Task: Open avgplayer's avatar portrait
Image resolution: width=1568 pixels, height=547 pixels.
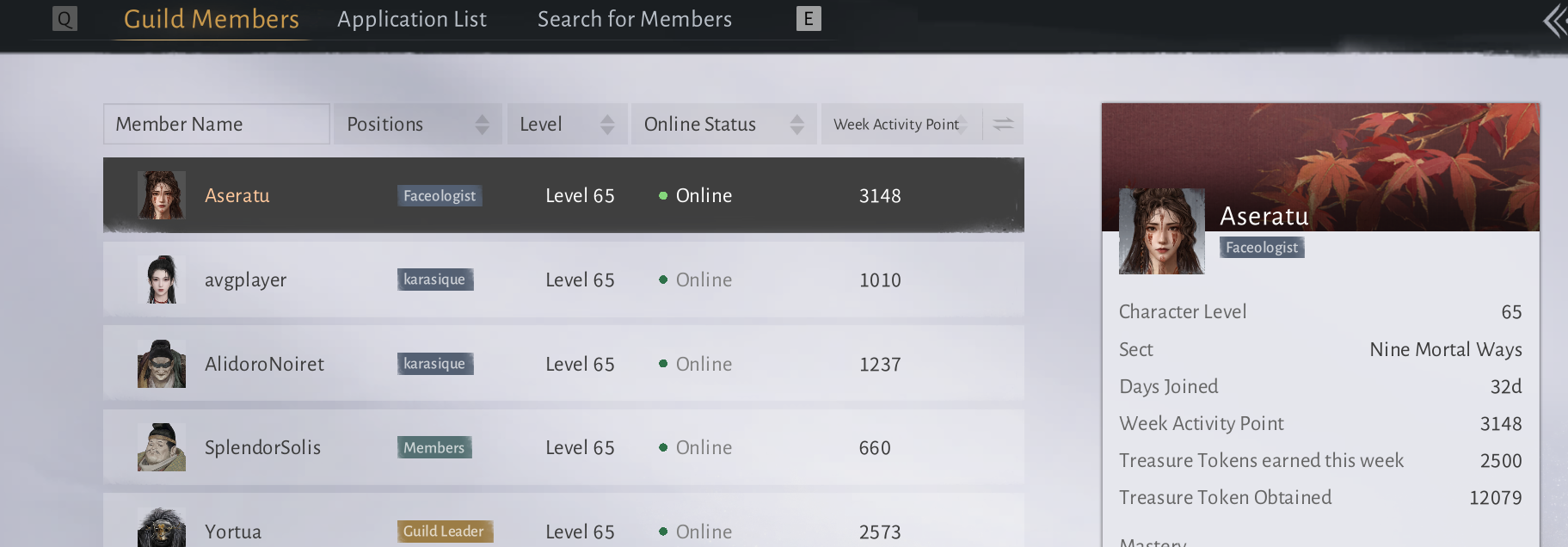Action: [162, 280]
